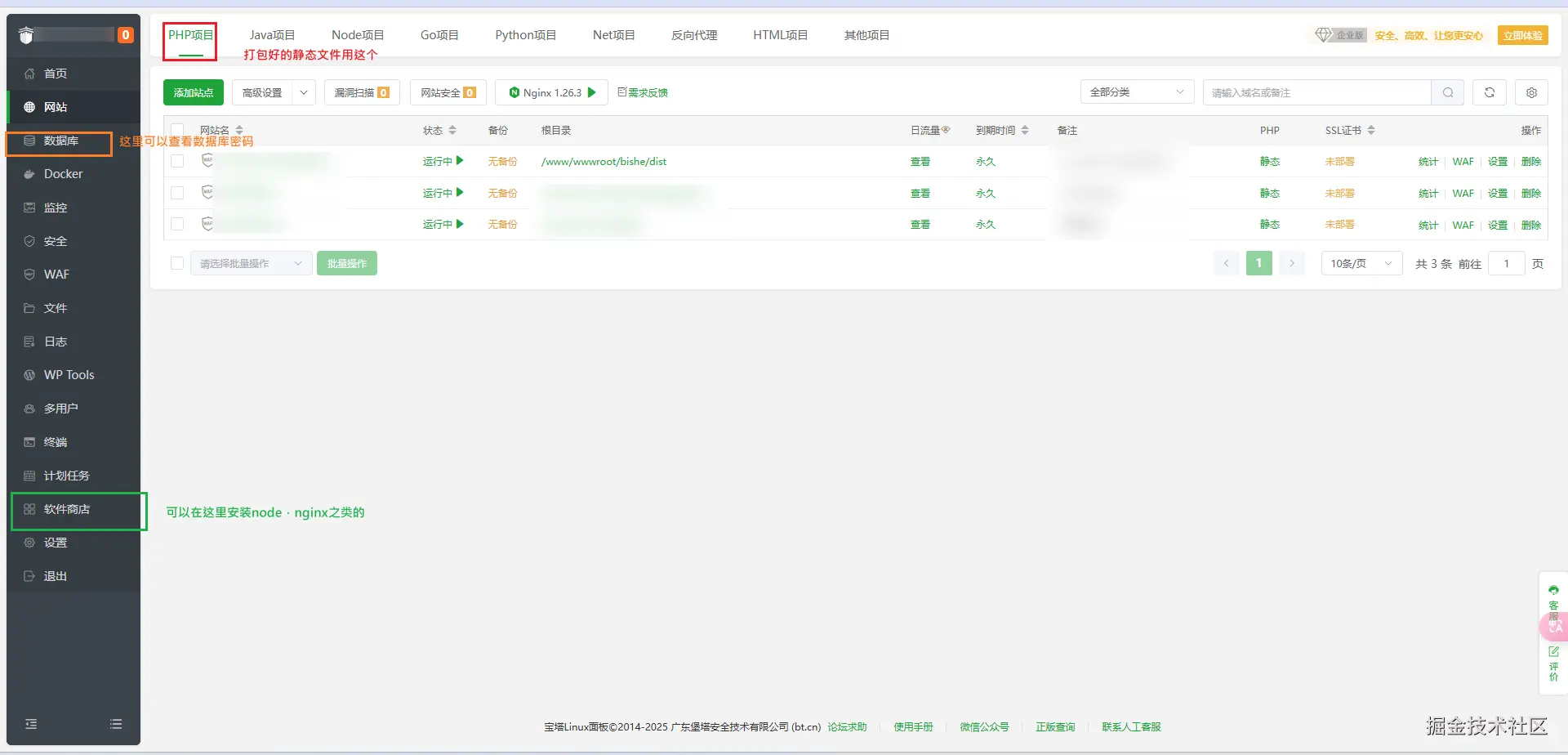Click the gear icon beside sidebar 设置
The width and height of the screenshot is (1568, 755).
tap(29, 543)
